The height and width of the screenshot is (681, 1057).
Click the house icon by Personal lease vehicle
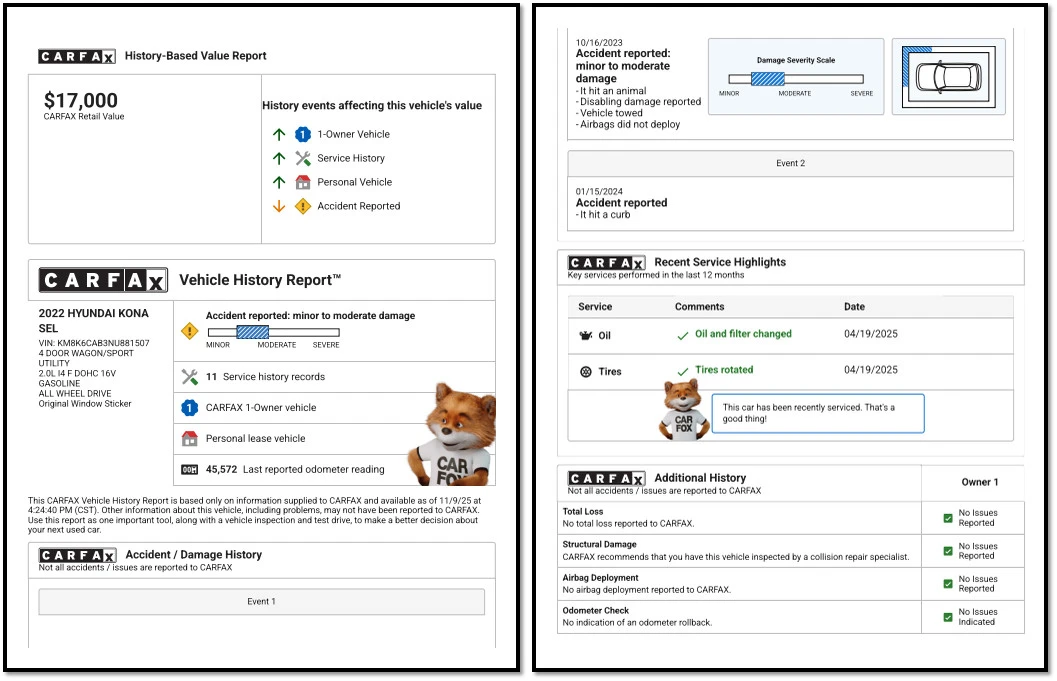[x=189, y=439]
